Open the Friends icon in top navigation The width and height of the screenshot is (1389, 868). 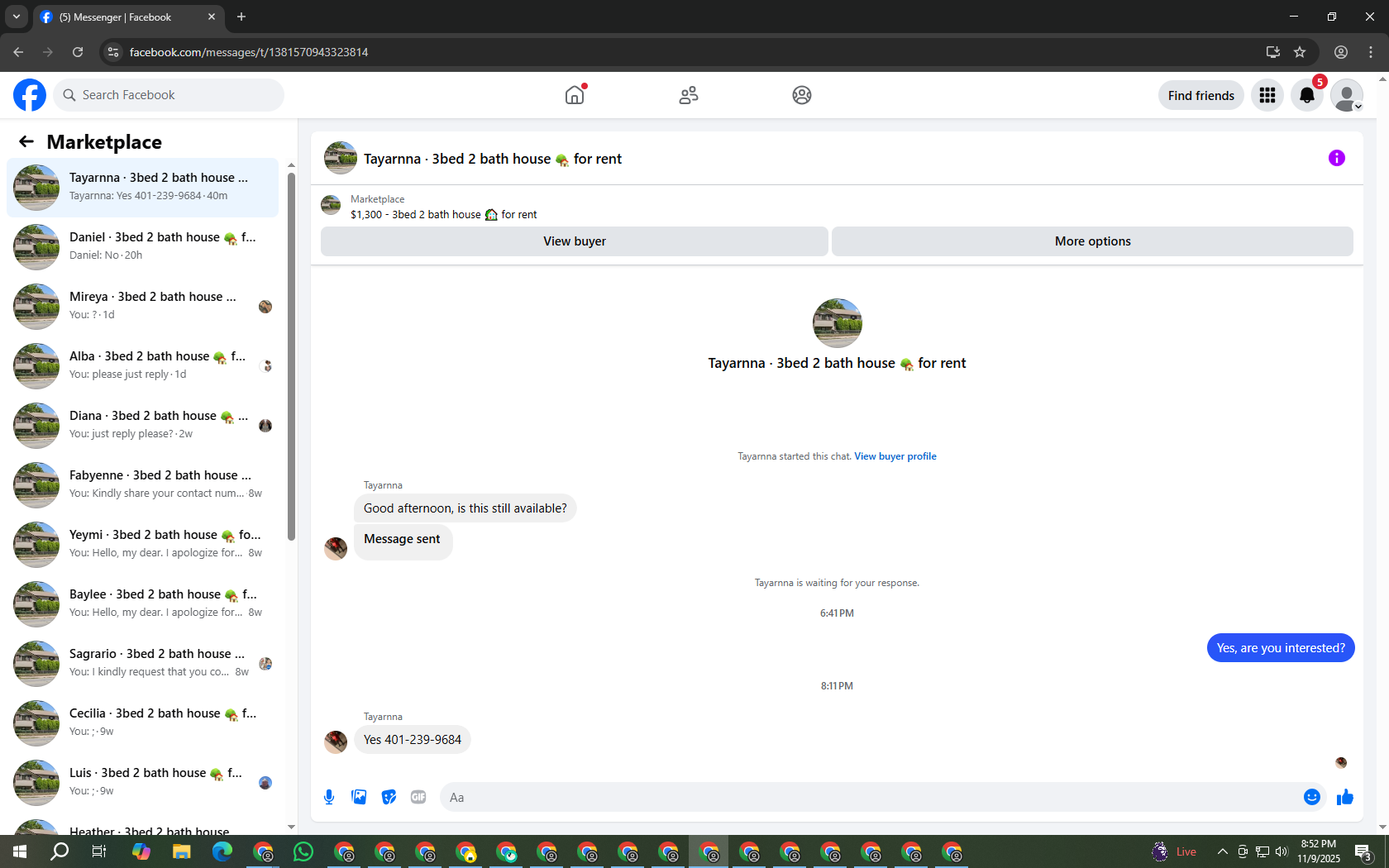tap(689, 95)
